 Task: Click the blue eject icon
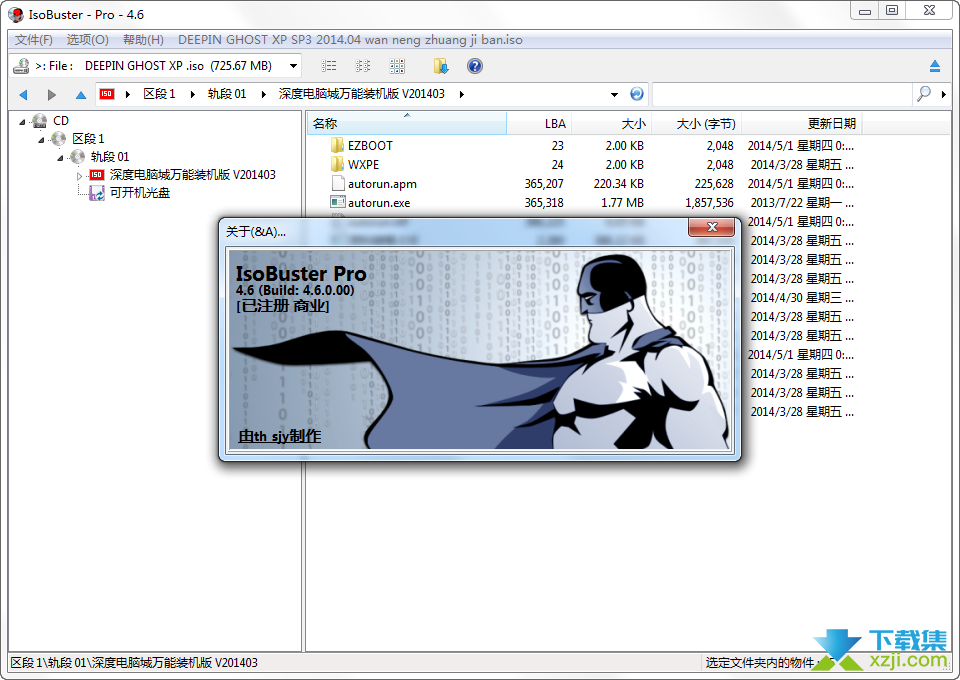[x=935, y=66]
